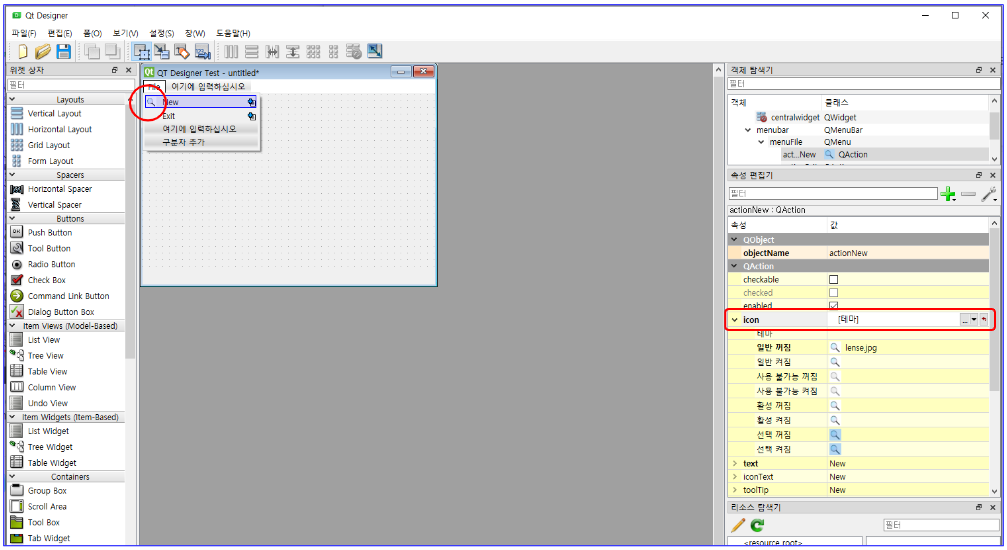Activate Edit Buddies mode icon
Image resolution: width=1007 pixels, height=550 pixels.
coord(182,51)
